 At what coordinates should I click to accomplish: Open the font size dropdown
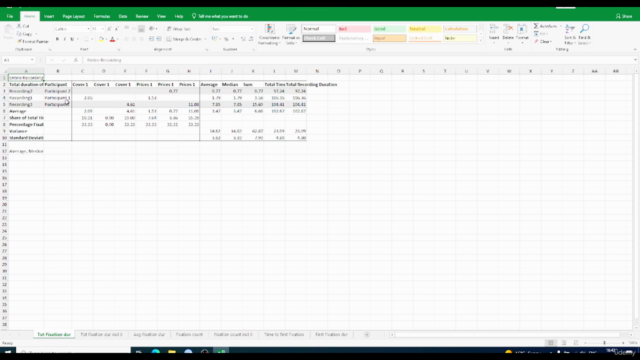click(102, 29)
